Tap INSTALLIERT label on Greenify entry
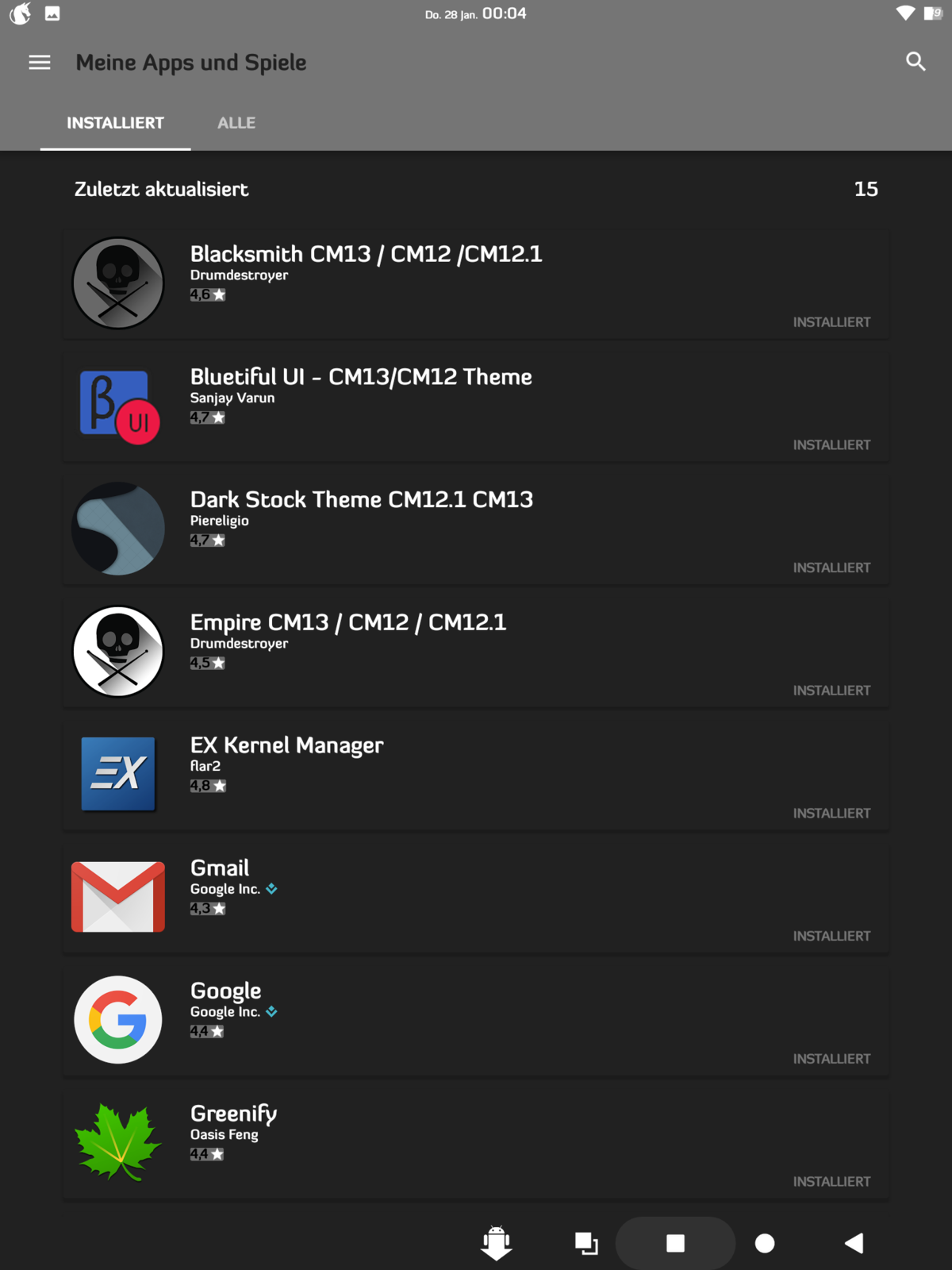The height and width of the screenshot is (1270, 952). [x=831, y=1182]
